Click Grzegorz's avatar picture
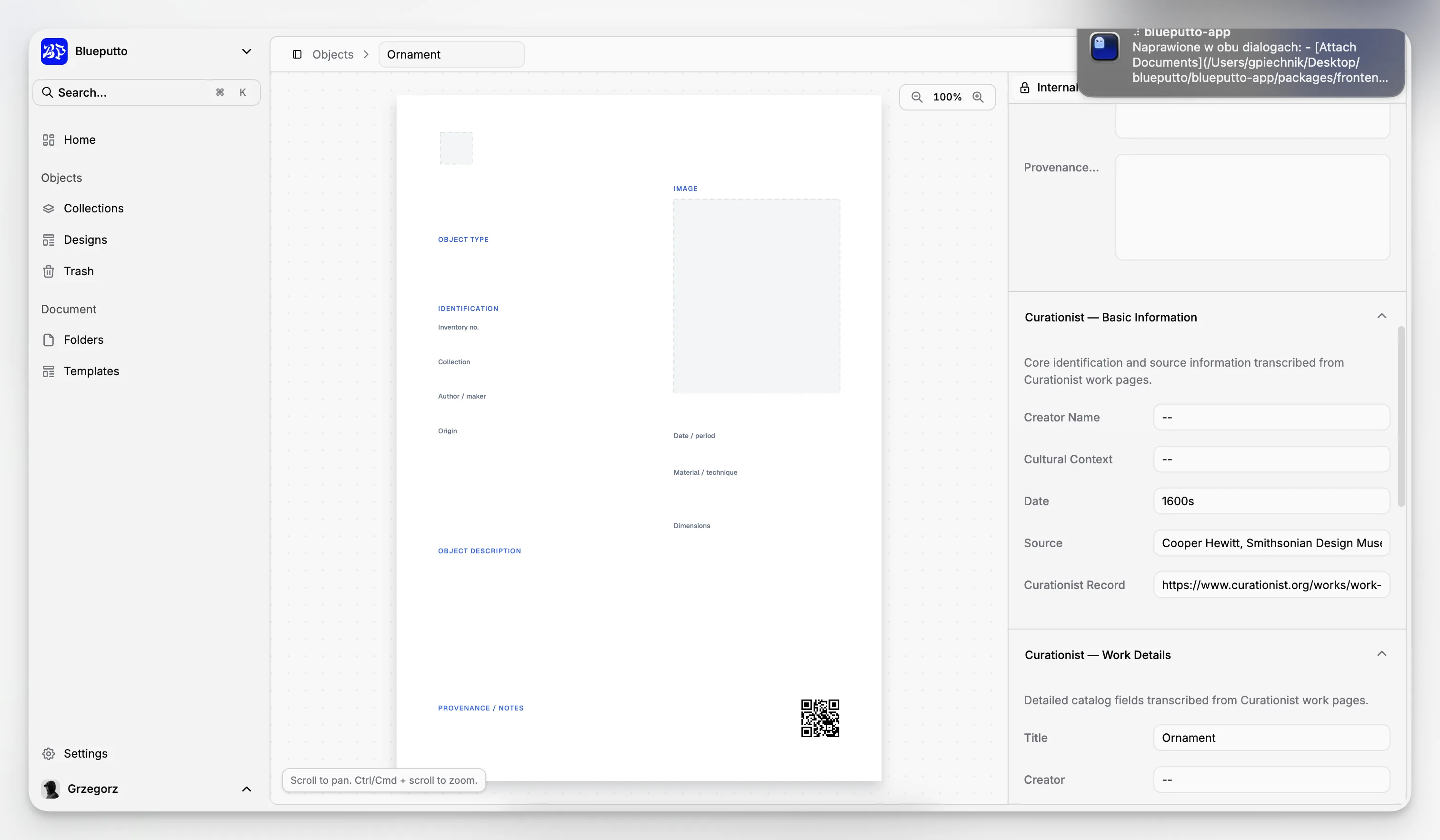1440x840 pixels. tap(51, 789)
